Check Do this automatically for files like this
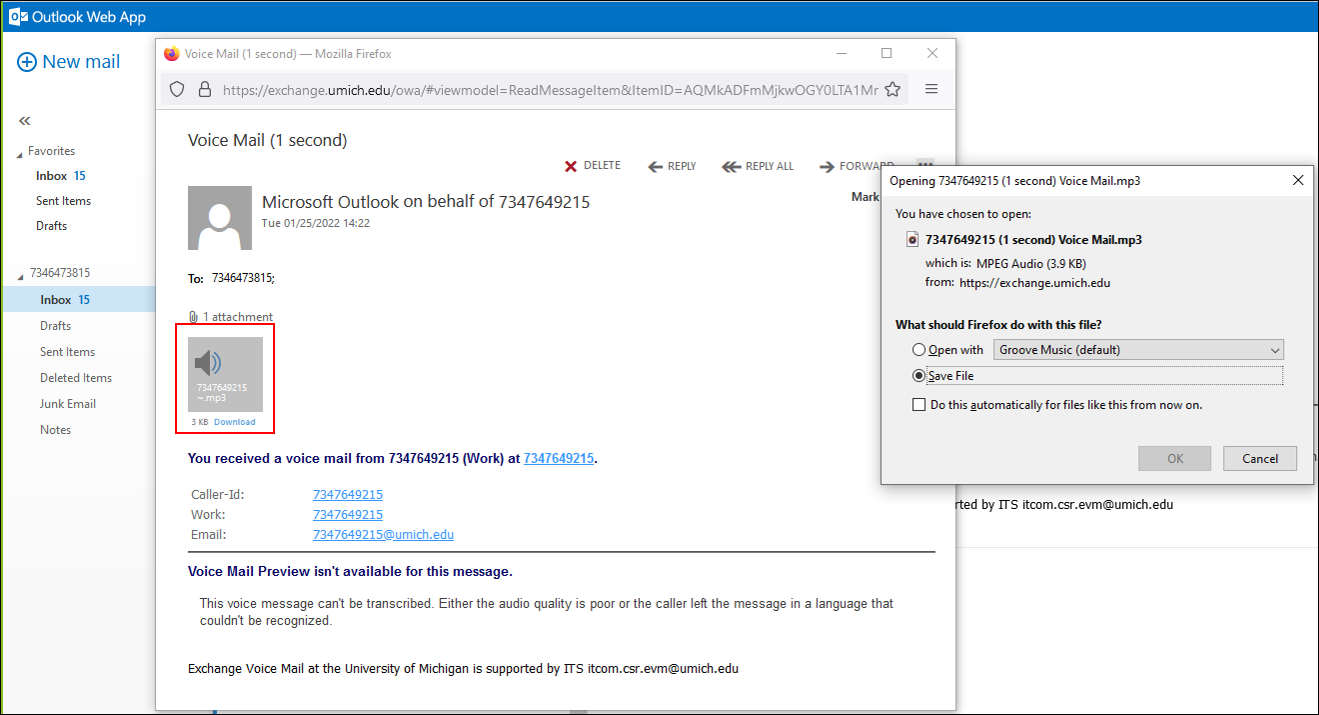This screenshot has width=1319, height=715. click(x=918, y=405)
